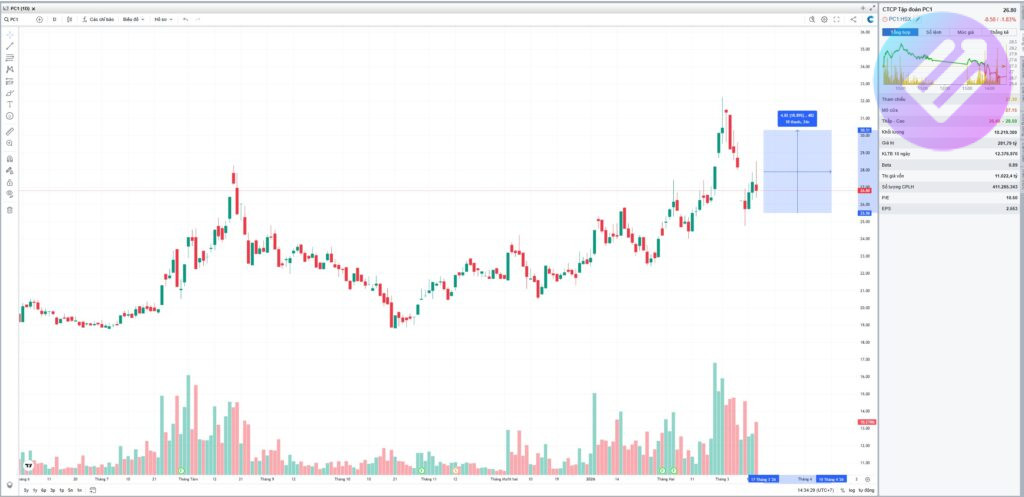Viewport: 1024px width, 497px height.
Task: Click the share chart icon
Action: pos(852,19)
